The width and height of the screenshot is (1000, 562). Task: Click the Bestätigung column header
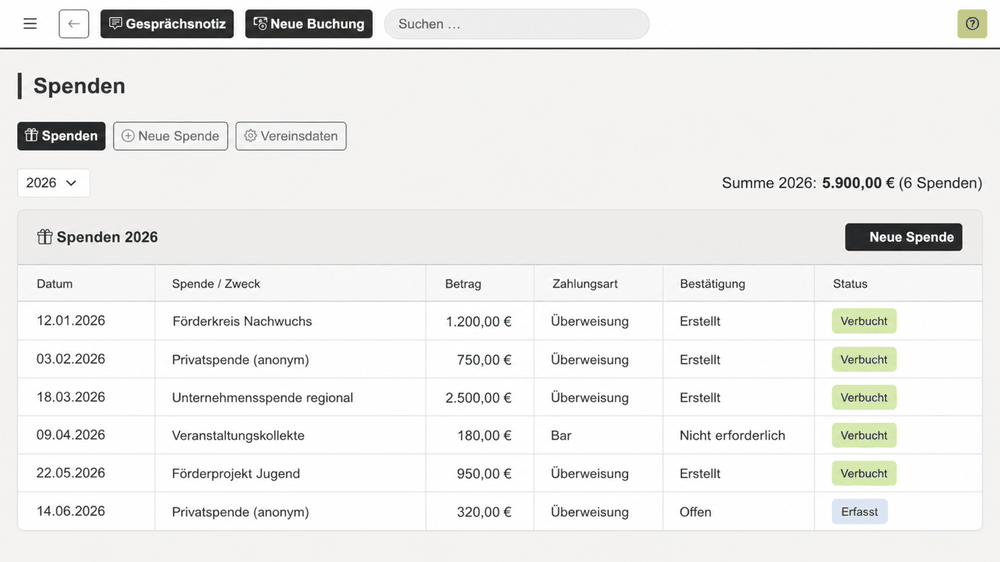(x=712, y=284)
